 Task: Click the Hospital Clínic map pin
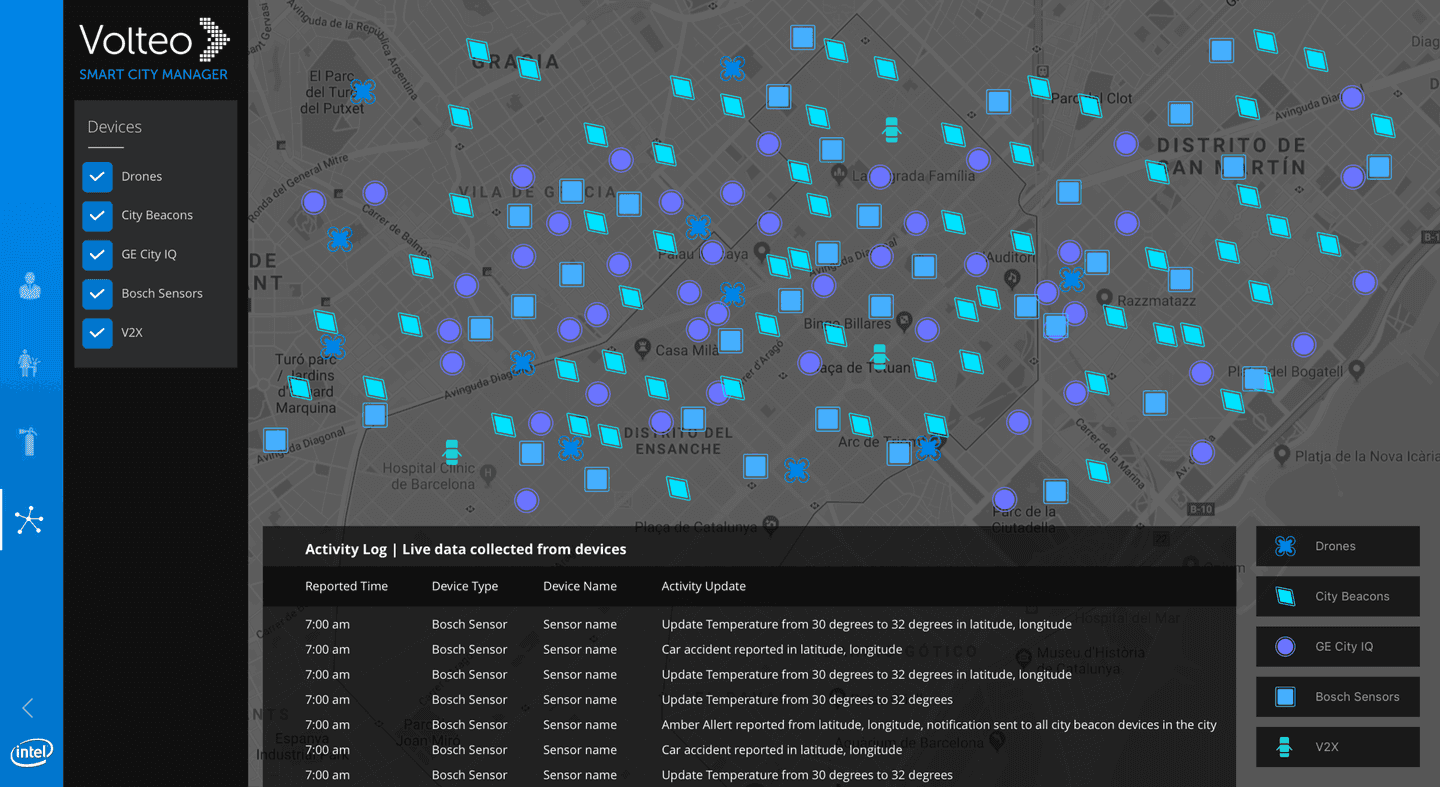(487, 473)
